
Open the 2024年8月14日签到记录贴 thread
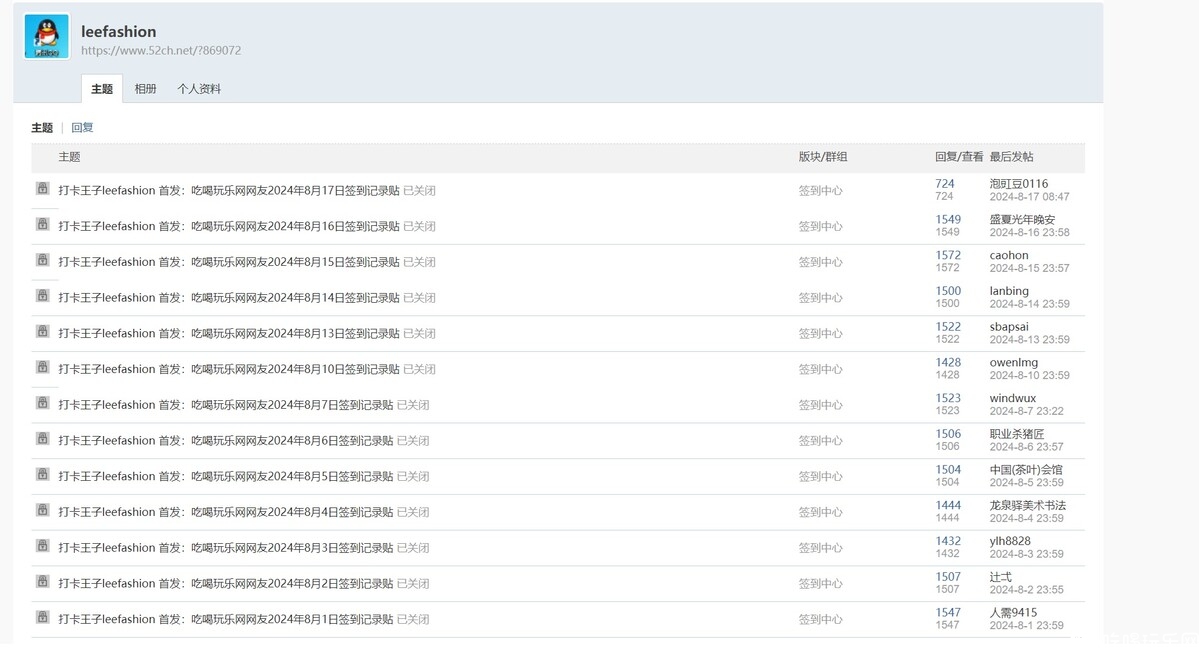coord(229,298)
